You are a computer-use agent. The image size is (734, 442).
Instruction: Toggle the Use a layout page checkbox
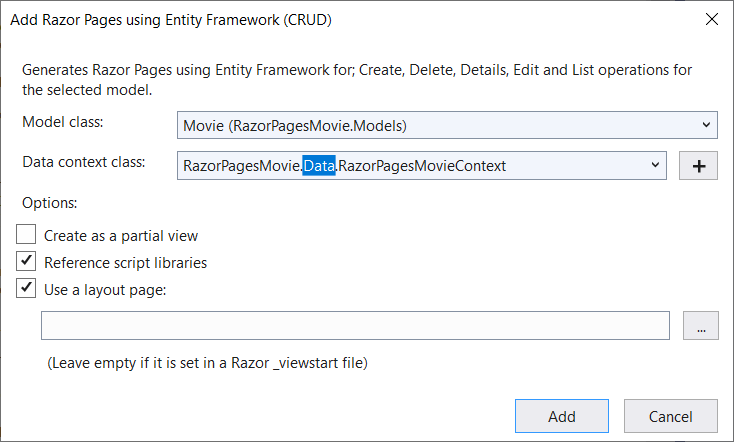(x=28, y=290)
